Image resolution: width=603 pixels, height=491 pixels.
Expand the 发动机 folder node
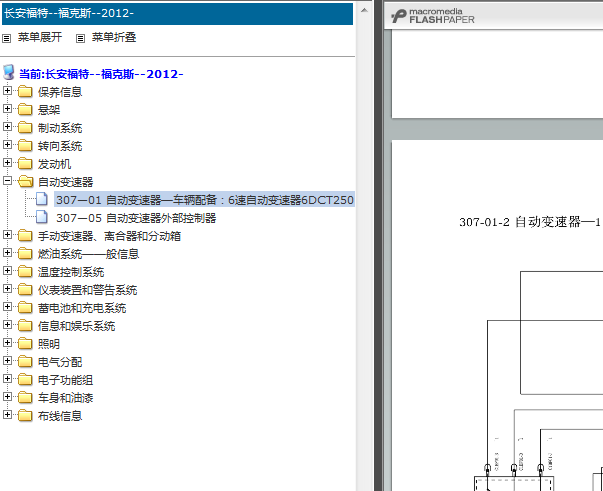[x=7, y=163]
